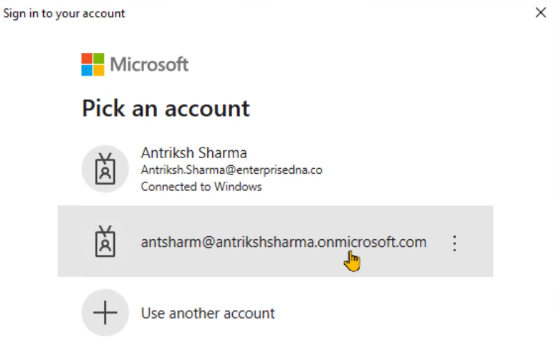Screen dimensions: 554x362
Task: Select the Antriksh Sharma account name
Action: click(194, 153)
